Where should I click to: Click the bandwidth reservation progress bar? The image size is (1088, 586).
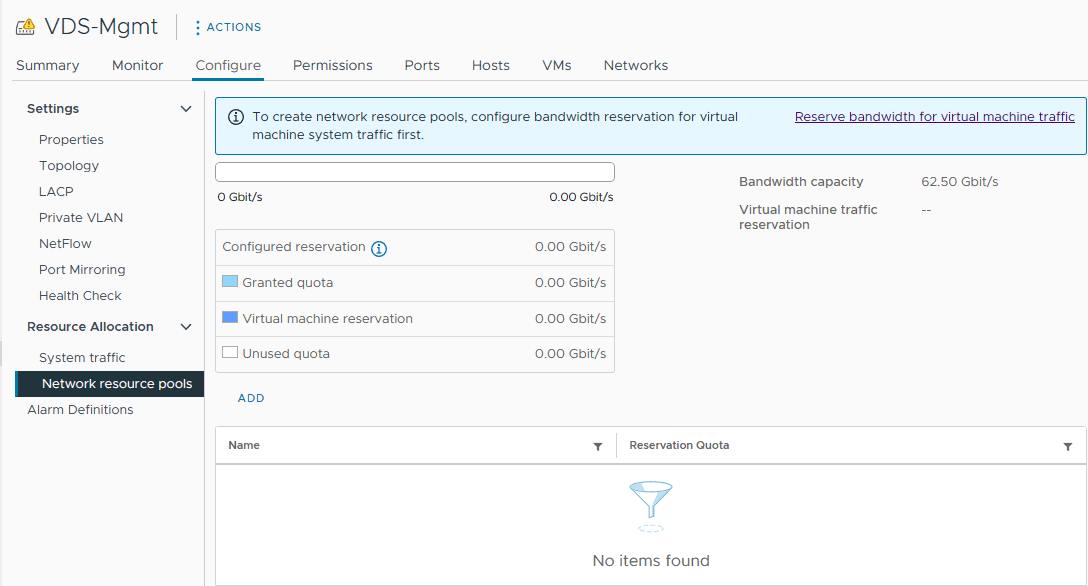(x=414, y=172)
